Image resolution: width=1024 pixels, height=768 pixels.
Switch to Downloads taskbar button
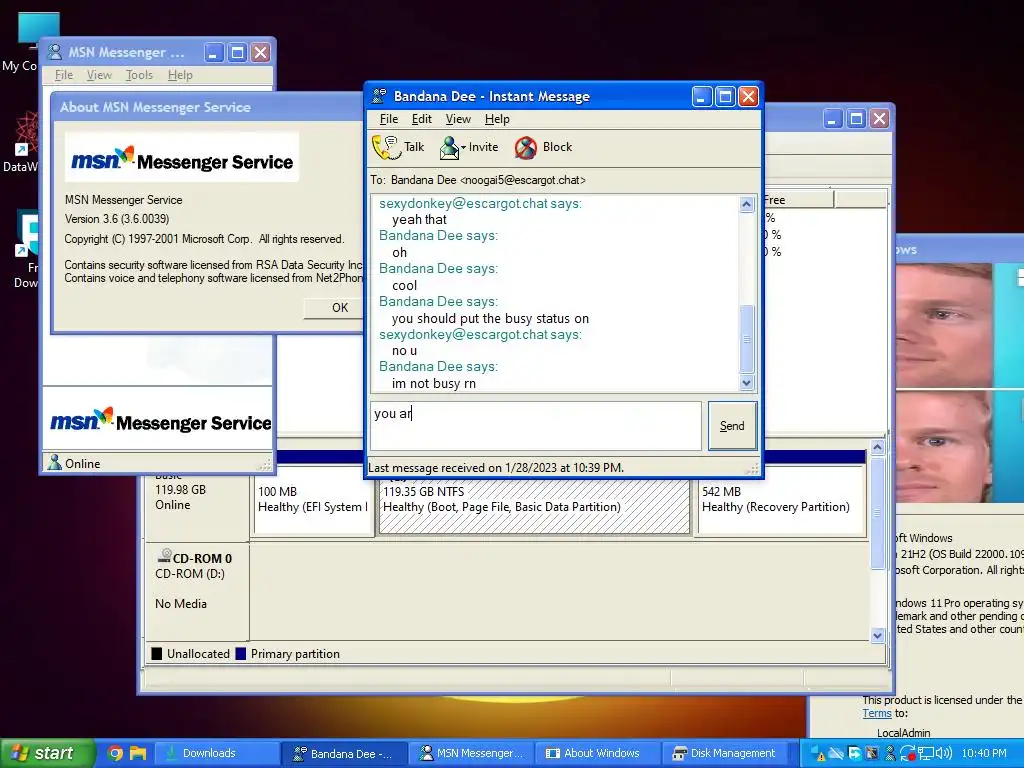point(216,753)
